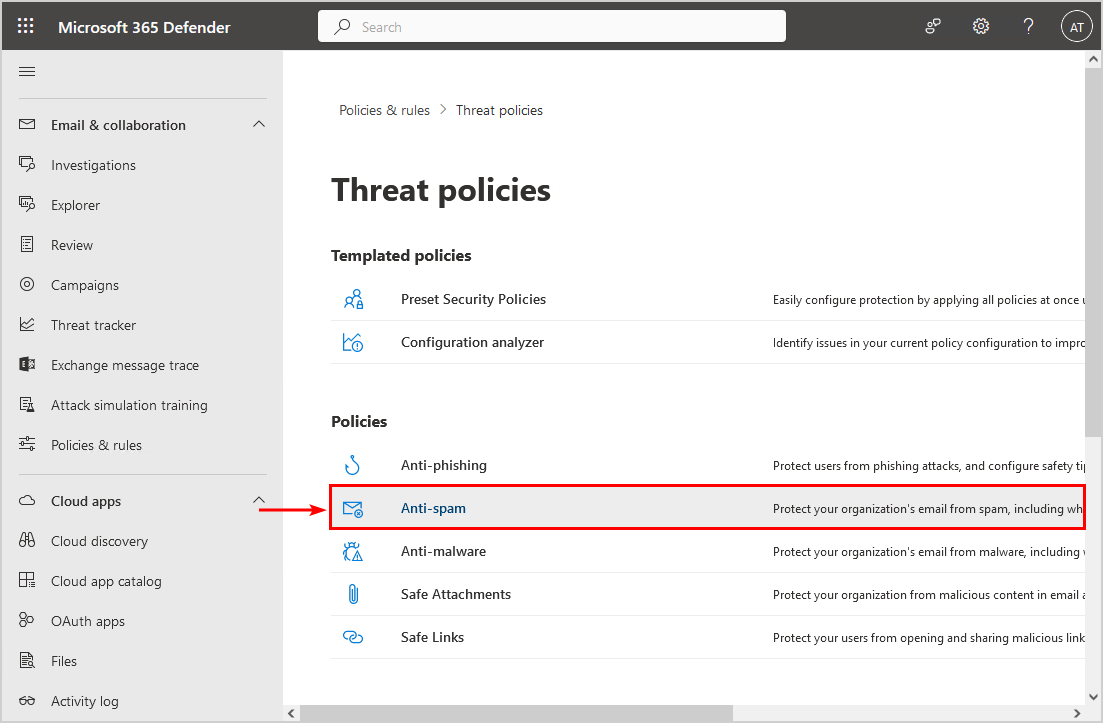This screenshot has height=723, width=1103.
Task: Click the Anti-malware bug icon
Action: coord(352,551)
